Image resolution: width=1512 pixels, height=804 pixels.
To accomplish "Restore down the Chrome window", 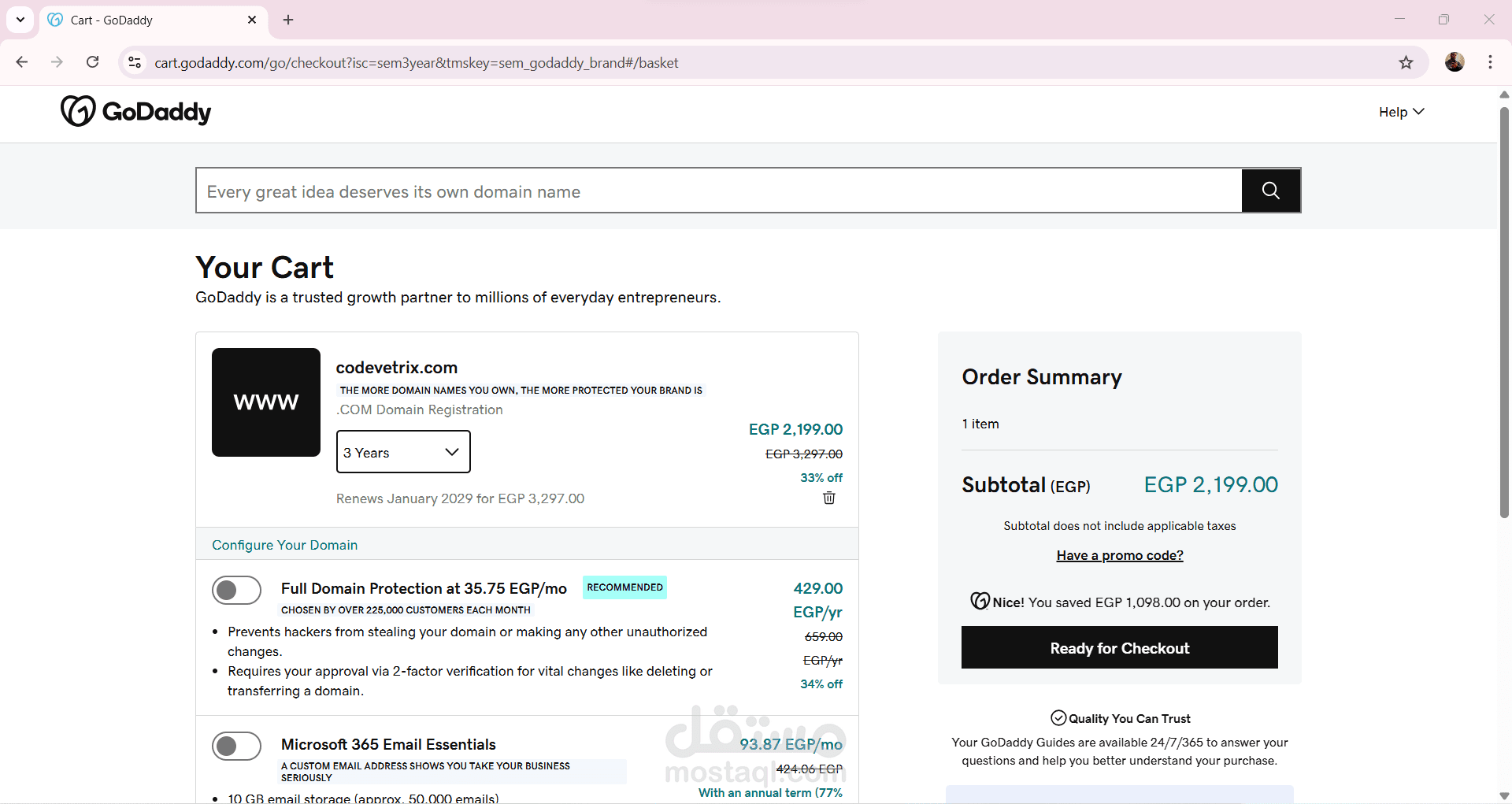I will 1443,20.
